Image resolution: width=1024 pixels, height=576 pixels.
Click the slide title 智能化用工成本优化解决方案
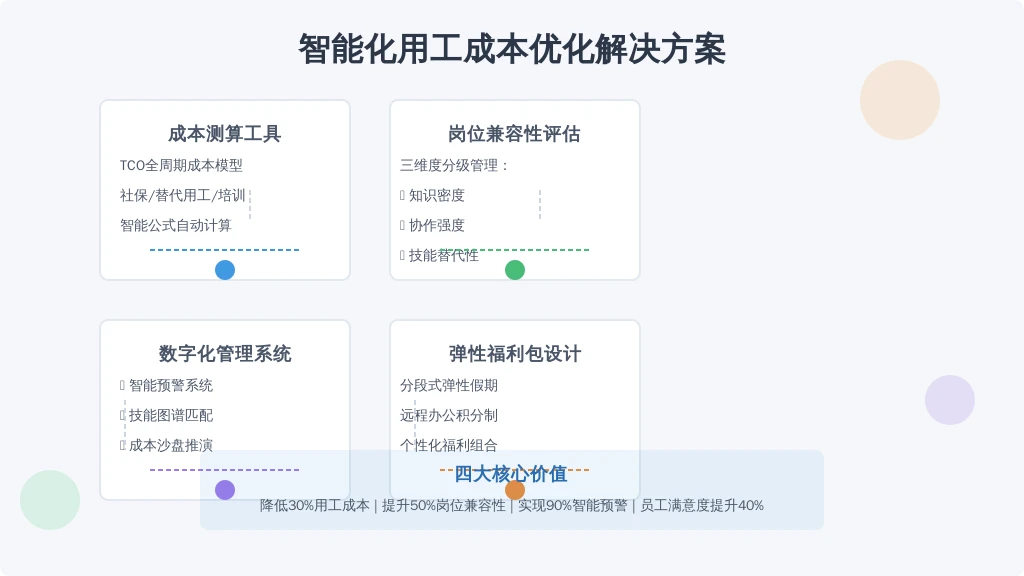[513, 45]
